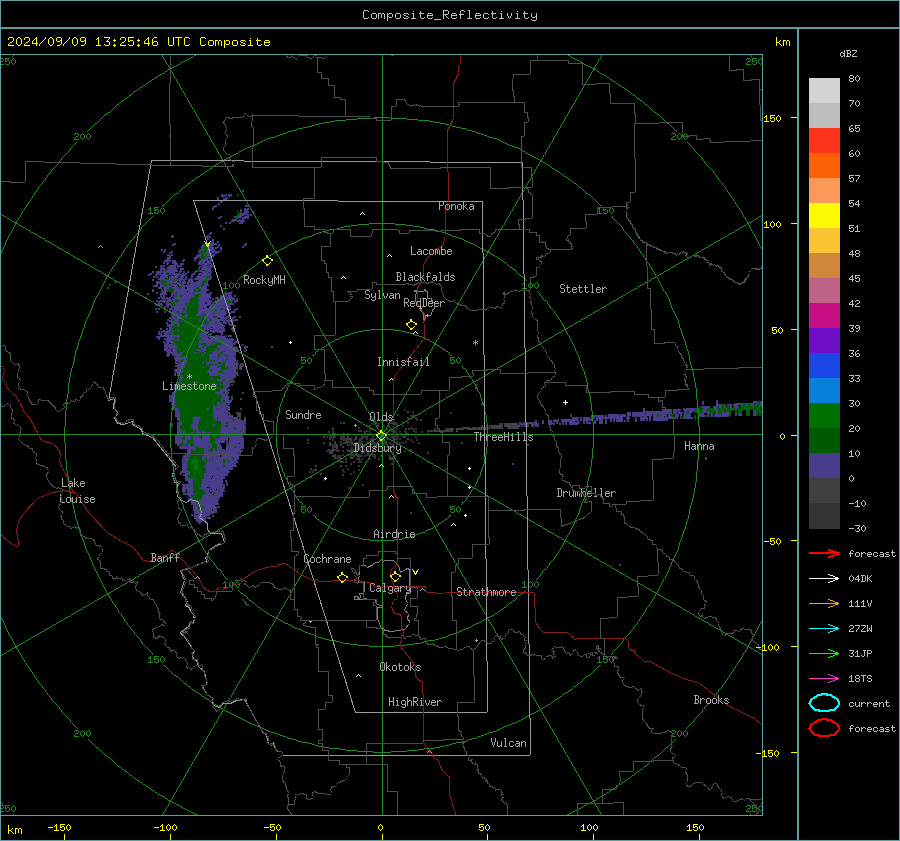This screenshot has width=900, height=841.
Task: Click the dBZ label above the color scale
Action: point(848,54)
